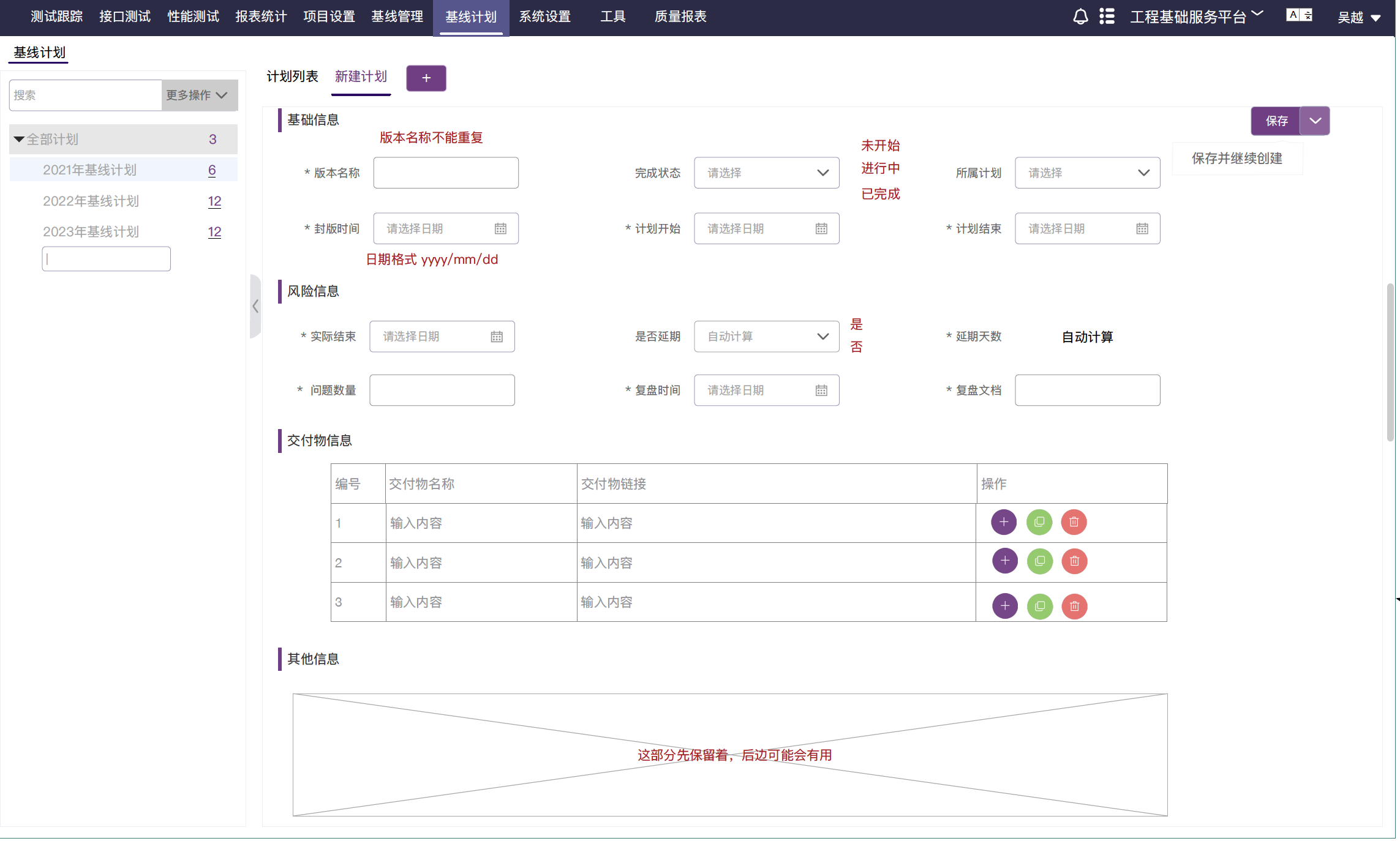Open 测试跟踪 in the top menu

(57, 17)
